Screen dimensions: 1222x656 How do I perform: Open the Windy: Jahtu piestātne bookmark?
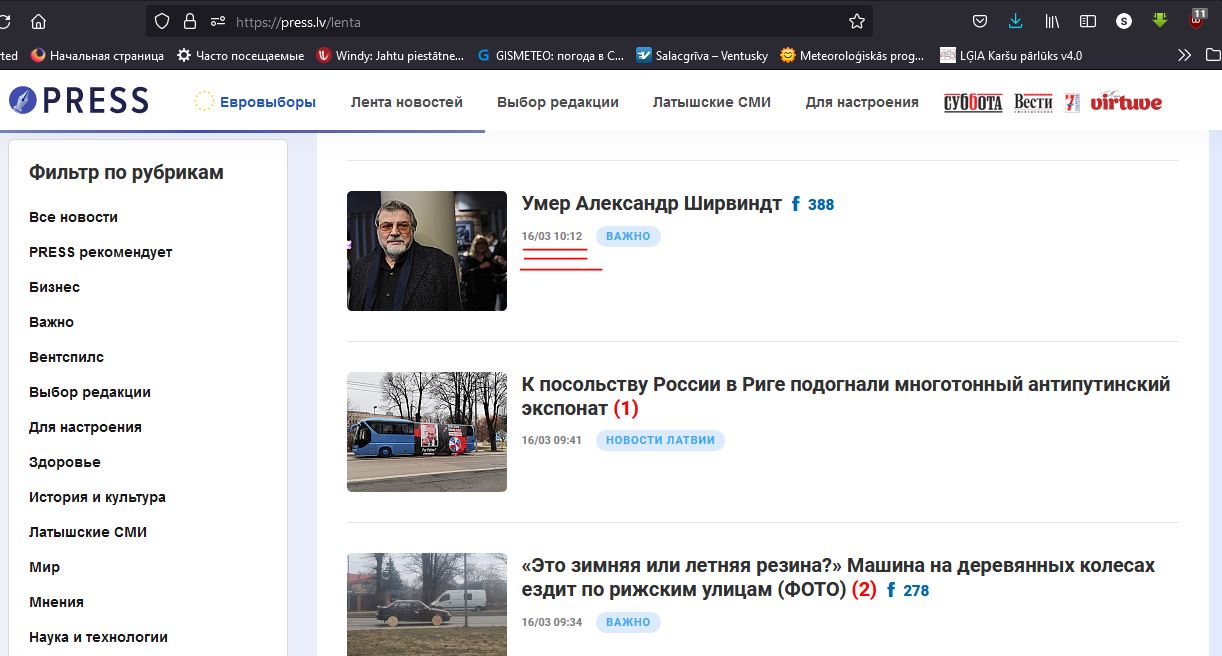(x=390, y=56)
